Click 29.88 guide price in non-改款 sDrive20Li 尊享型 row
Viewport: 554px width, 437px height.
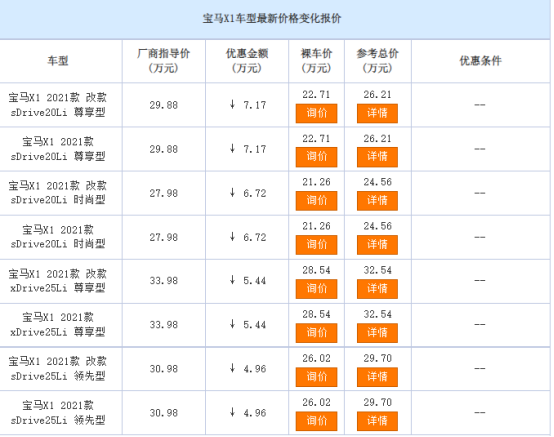click(164, 149)
